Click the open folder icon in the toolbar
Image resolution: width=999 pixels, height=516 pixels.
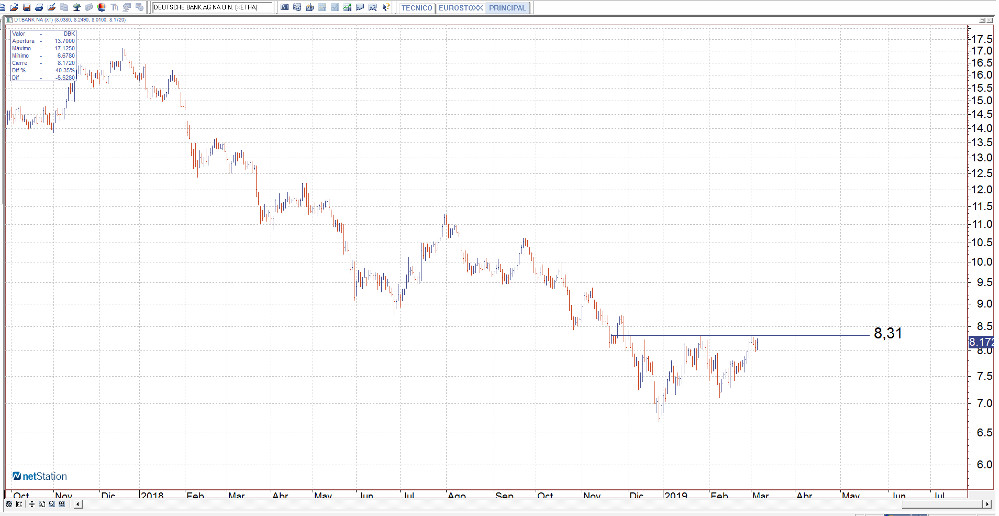(x=14, y=8)
